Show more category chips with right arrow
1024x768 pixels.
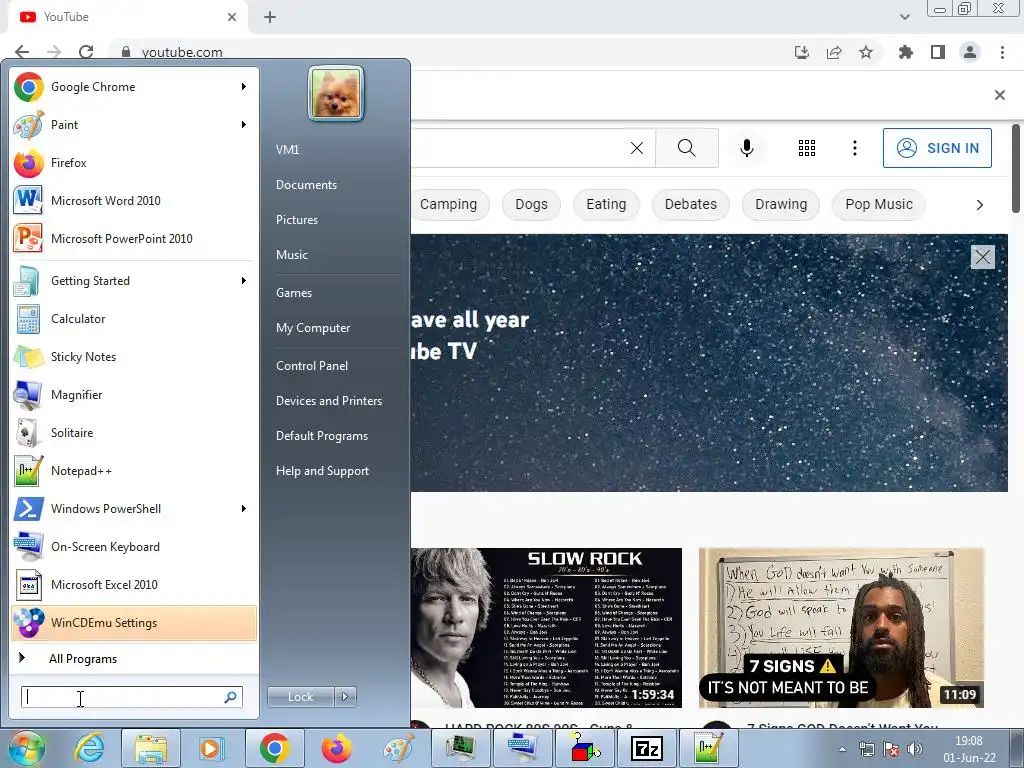[979, 205]
